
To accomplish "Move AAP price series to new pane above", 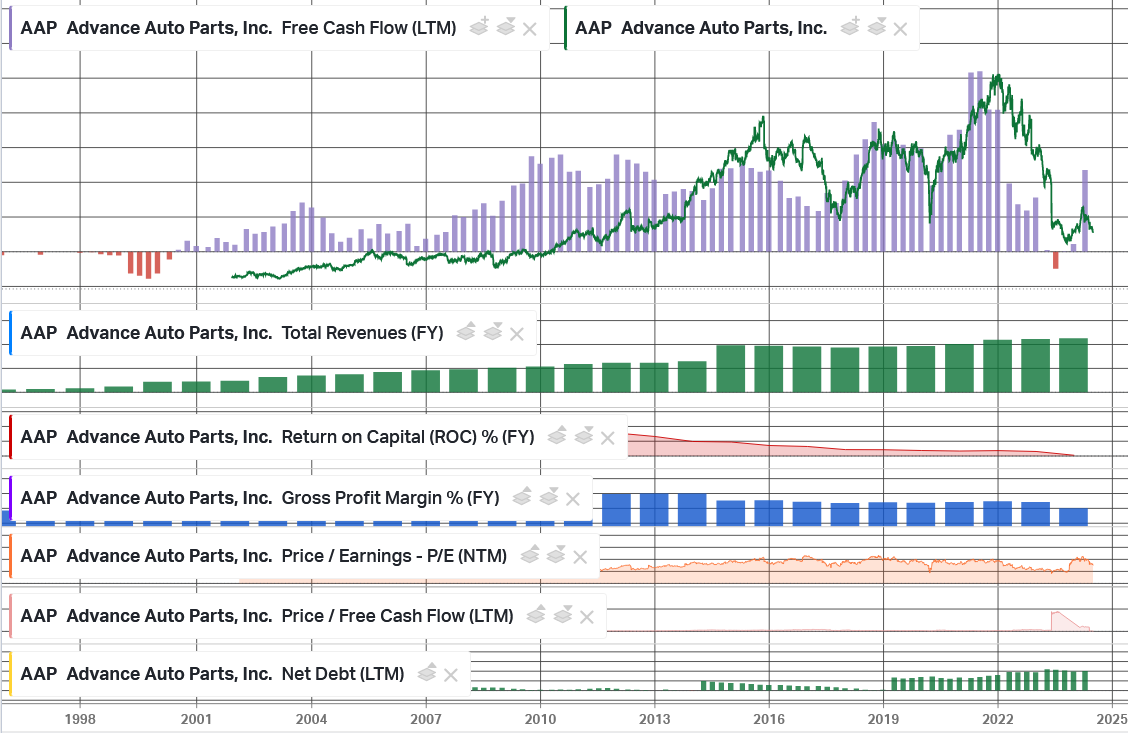I will pos(850,27).
